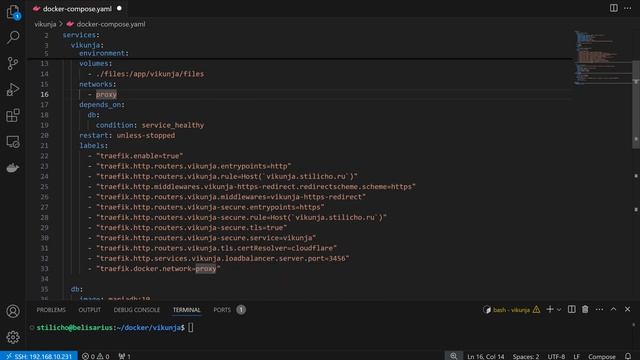Toggle maximized panel size chevron

click(x=613, y=309)
